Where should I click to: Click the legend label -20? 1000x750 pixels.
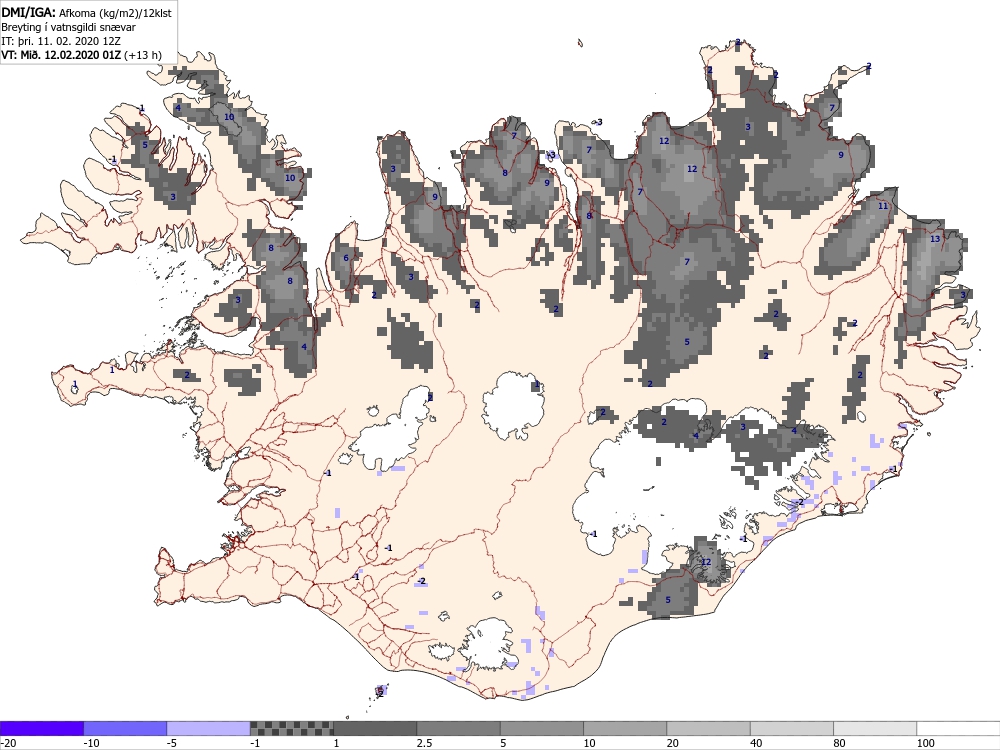pyautogui.click(x=8, y=743)
